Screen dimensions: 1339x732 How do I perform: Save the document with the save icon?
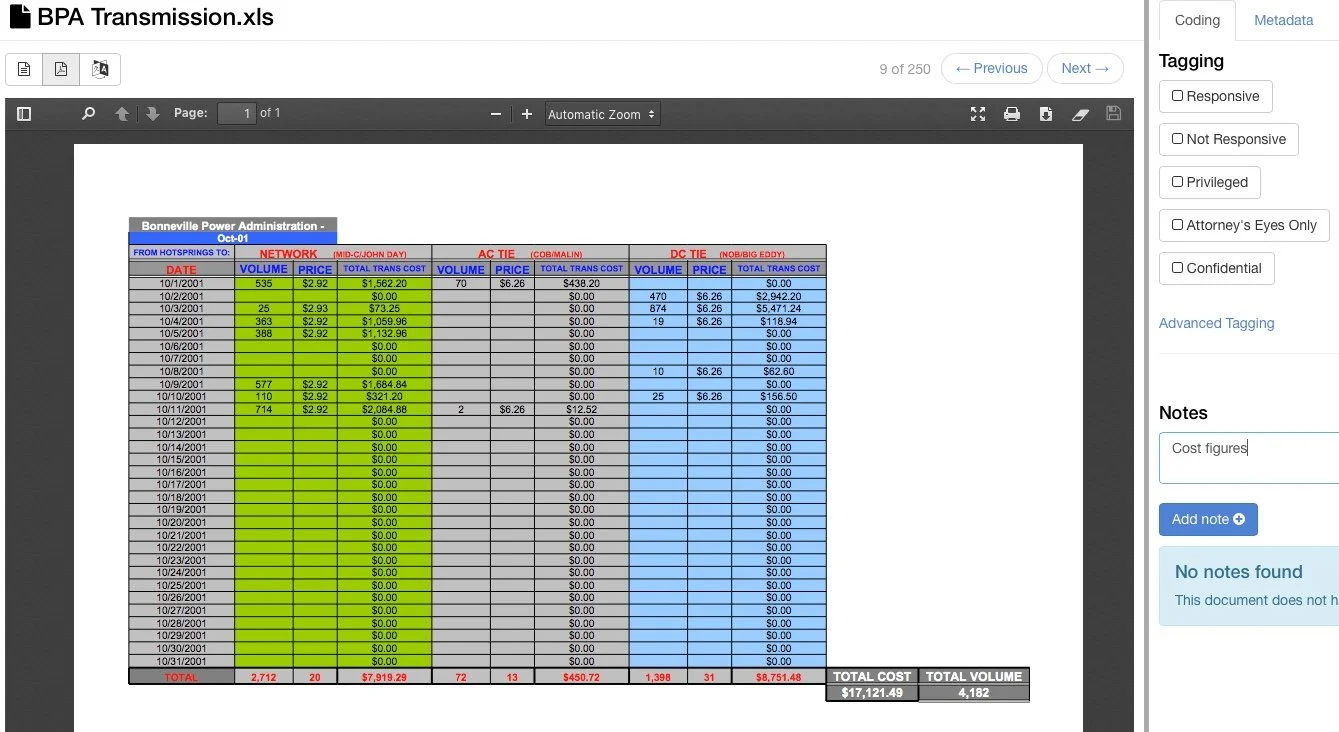pos(1113,113)
